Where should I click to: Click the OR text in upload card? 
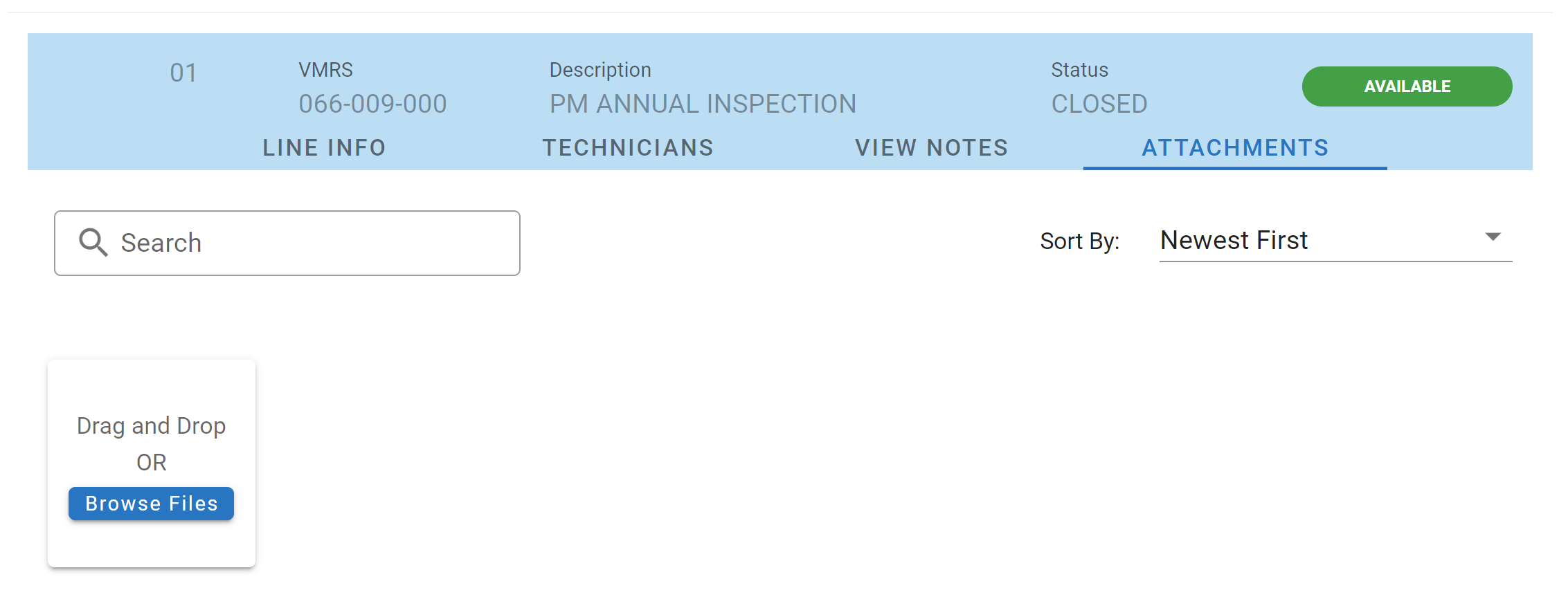click(x=151, y=462)
